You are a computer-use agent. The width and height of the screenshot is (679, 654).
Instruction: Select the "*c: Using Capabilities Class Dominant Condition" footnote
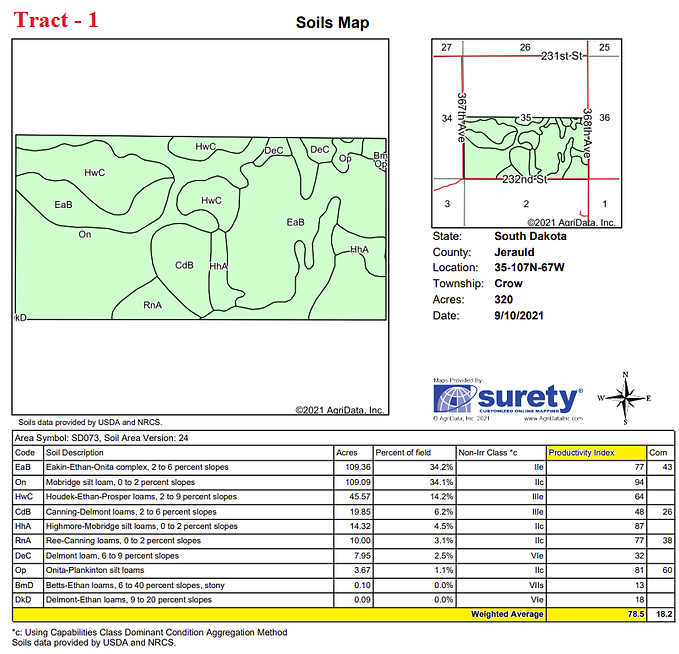point(149,632)
